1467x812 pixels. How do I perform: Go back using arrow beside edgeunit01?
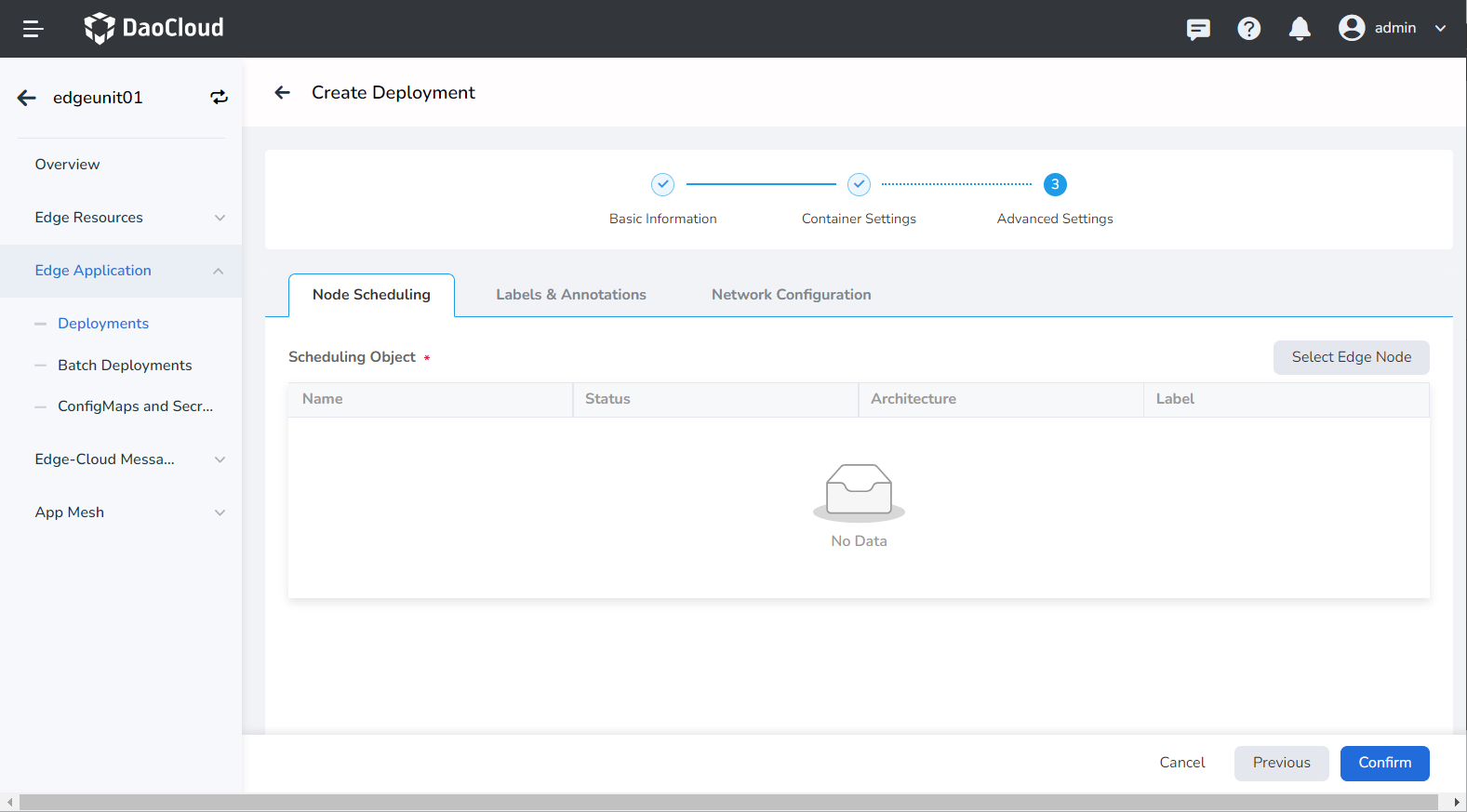tap(27, 98)
